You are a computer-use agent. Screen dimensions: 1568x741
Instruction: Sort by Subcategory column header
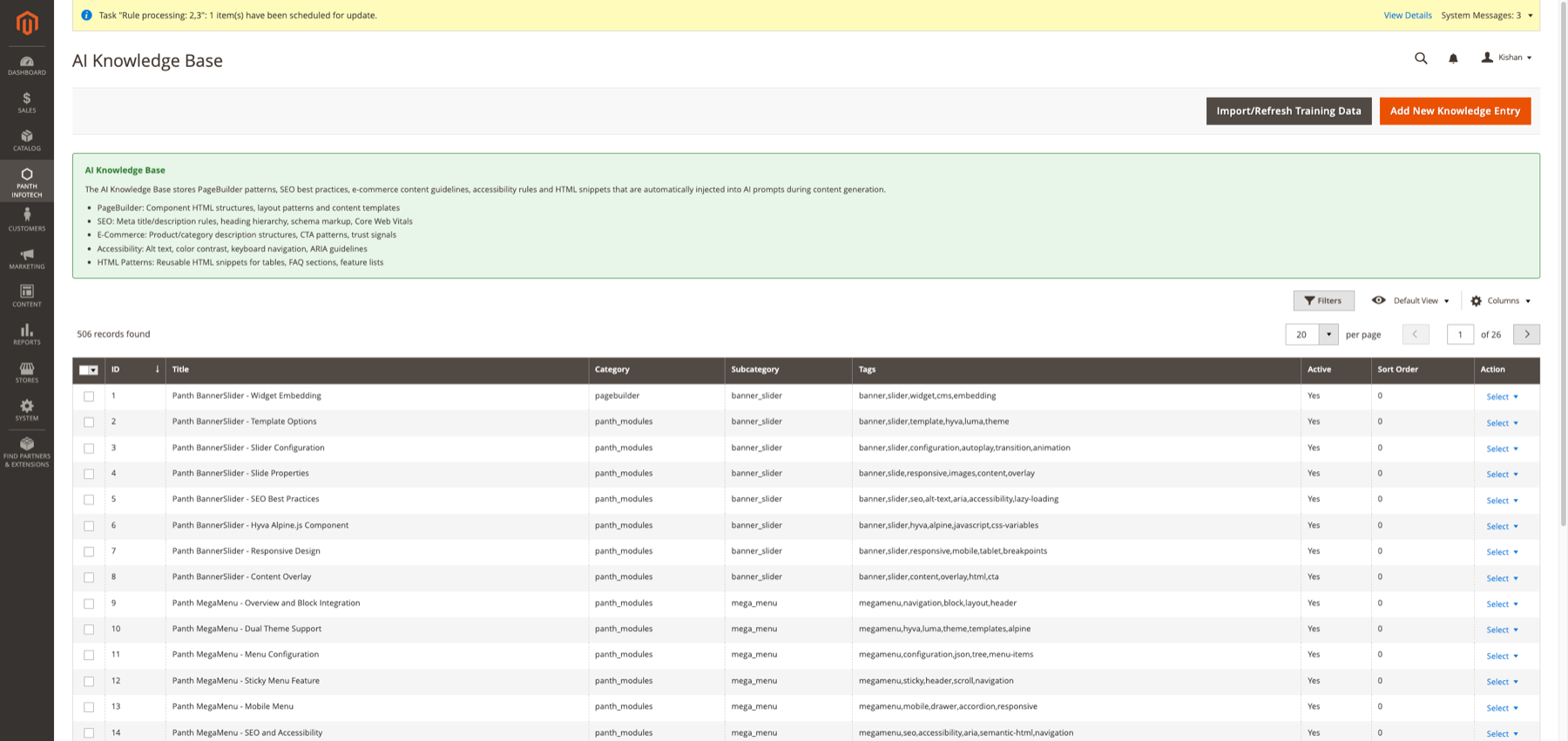pos(787,369)
